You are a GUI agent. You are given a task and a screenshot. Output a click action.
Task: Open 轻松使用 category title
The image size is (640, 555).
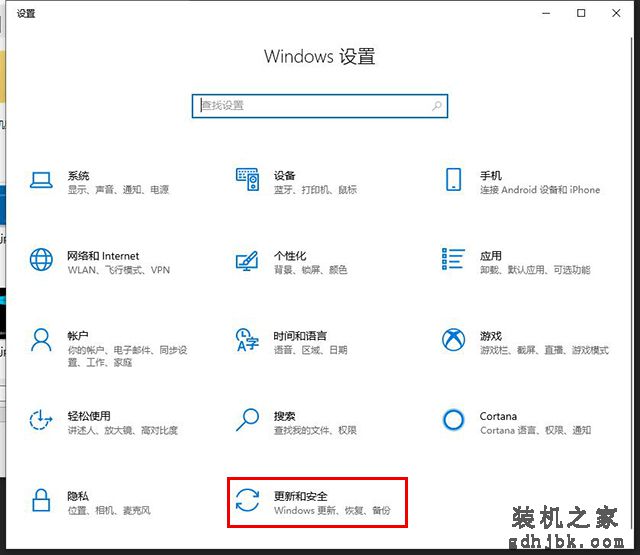tap(89, 416)
